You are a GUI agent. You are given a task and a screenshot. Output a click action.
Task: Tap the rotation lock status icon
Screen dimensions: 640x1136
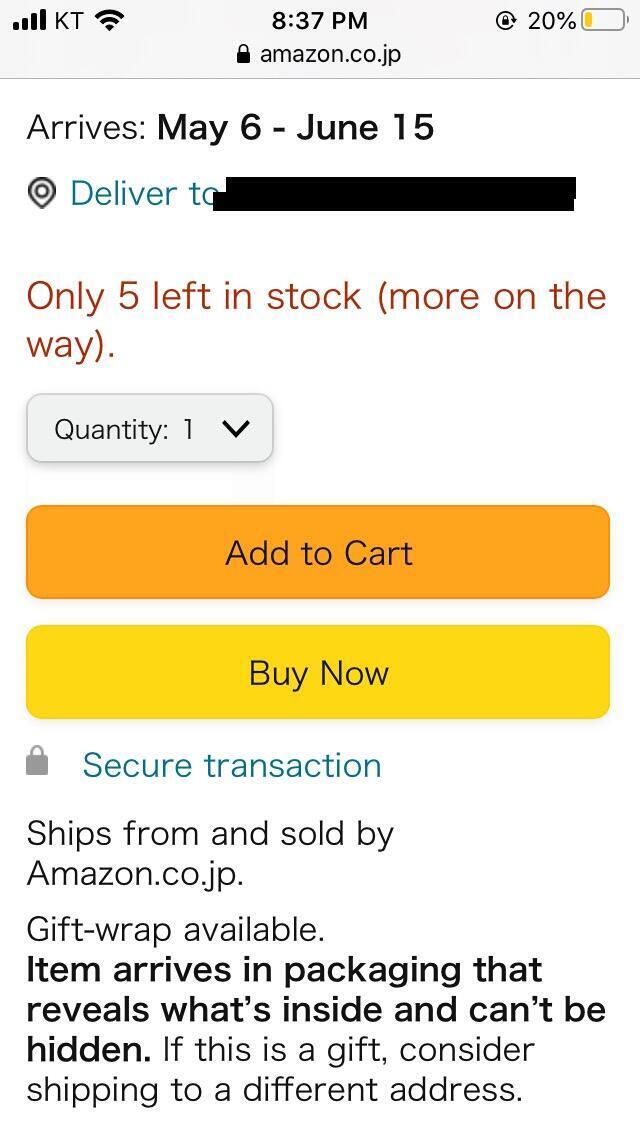506,20
